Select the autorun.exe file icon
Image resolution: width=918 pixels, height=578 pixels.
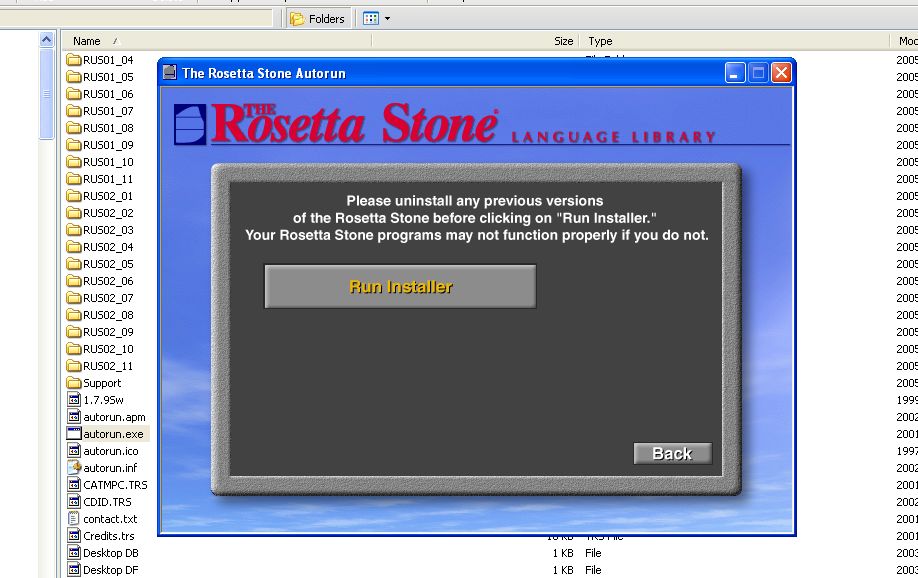point(73,434)
